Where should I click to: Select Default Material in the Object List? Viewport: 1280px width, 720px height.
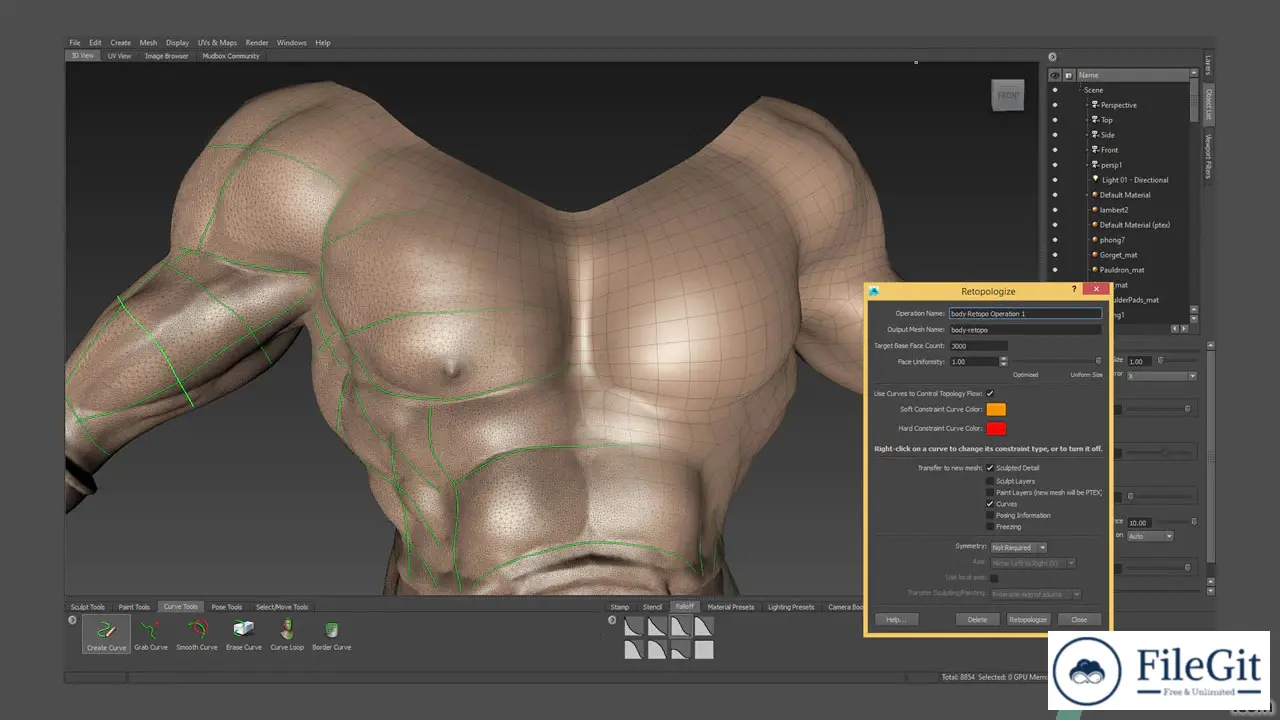[x=1125, y=195]
